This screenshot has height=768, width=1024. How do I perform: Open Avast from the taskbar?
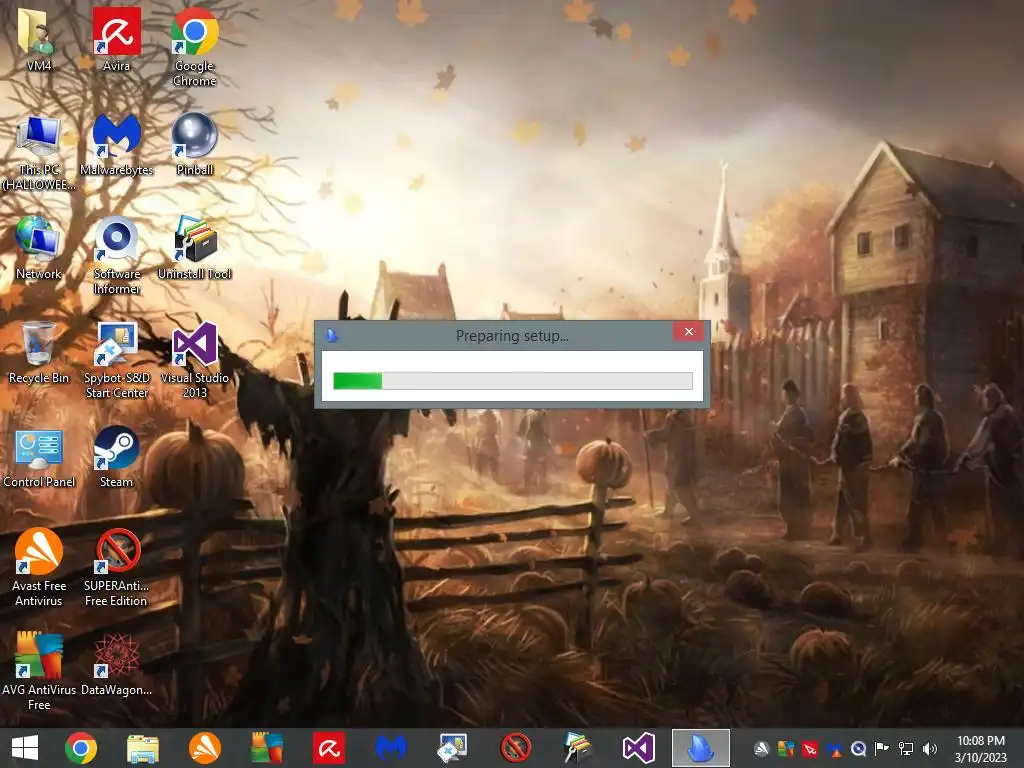pos(204,748)
